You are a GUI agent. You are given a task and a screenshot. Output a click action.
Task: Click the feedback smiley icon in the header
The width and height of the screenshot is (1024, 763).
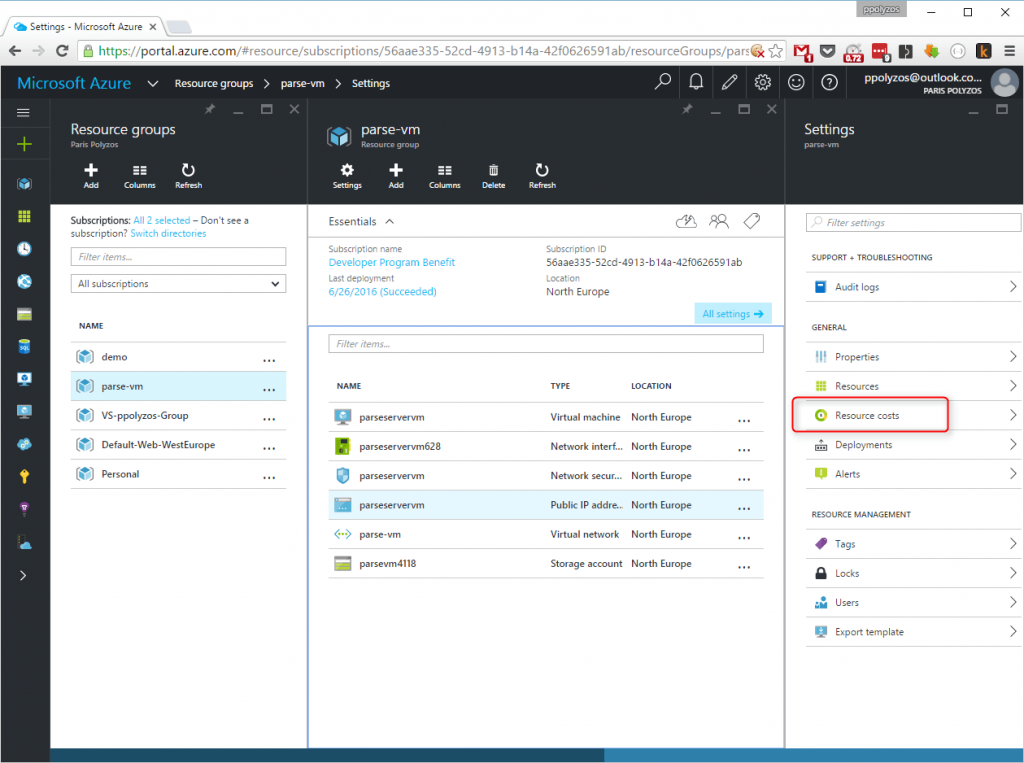(x=796, y=83)
